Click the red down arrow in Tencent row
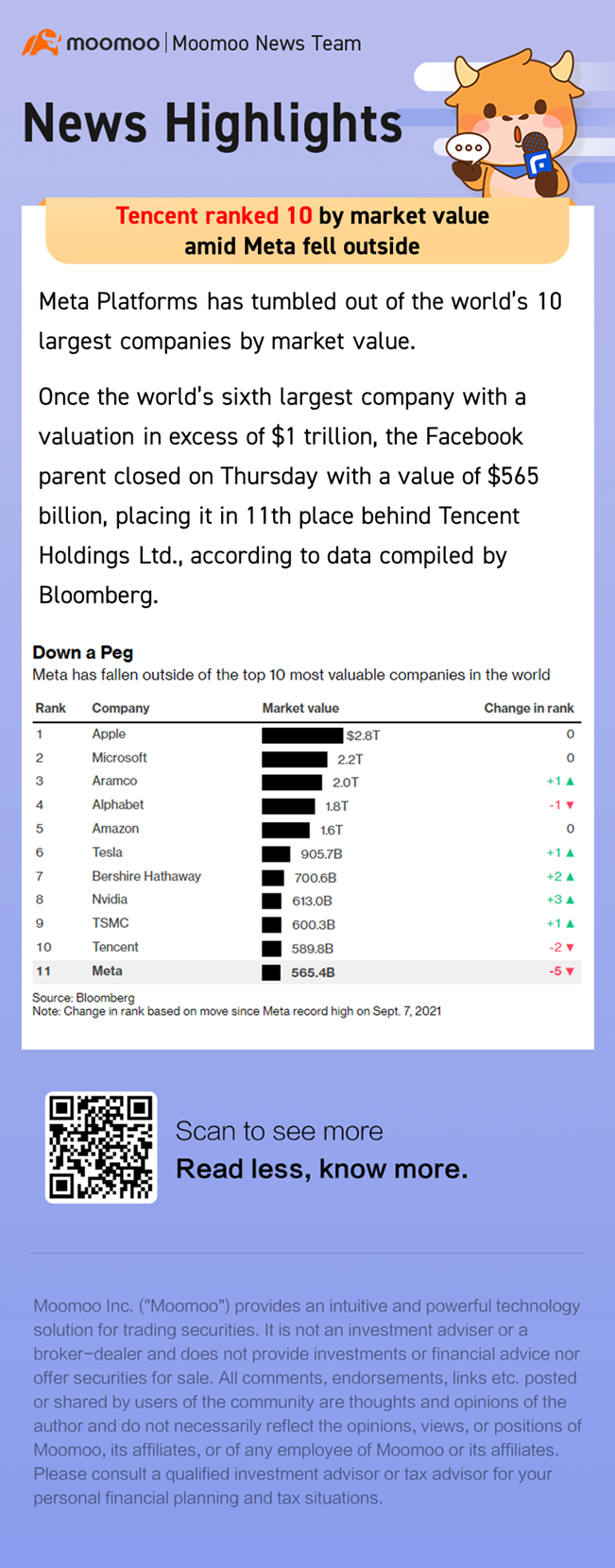 [x=570, y=948]
